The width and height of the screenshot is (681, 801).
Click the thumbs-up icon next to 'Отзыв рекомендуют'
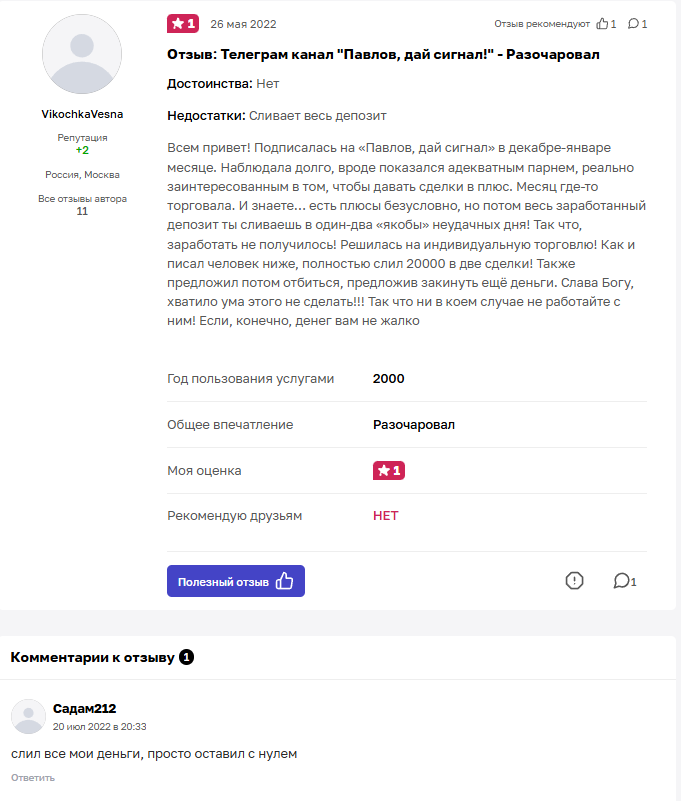tap(602, 23)
